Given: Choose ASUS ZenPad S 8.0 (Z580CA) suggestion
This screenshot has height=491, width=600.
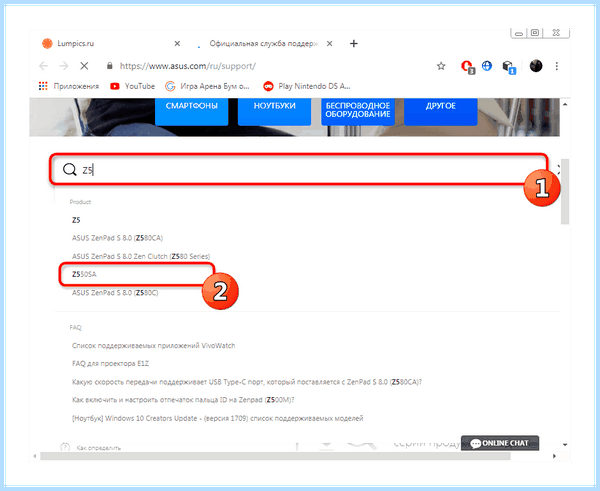Looking at the screenshot, I should (117, 238).
